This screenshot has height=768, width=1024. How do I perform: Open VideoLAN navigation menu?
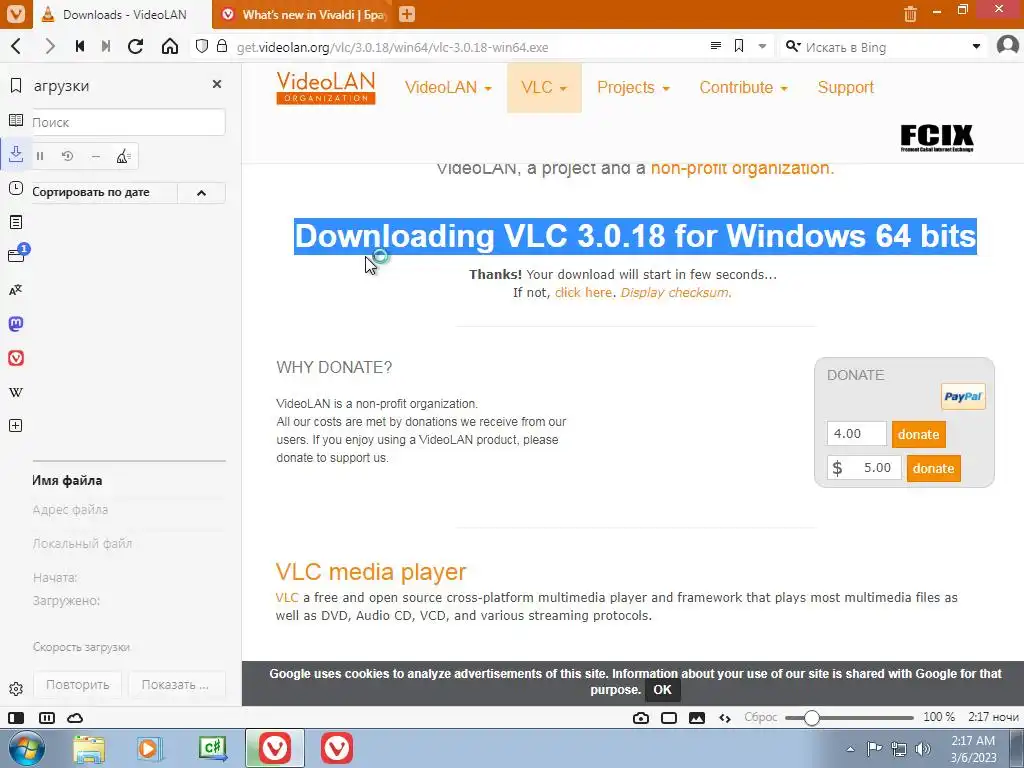(x=448, y=88)
